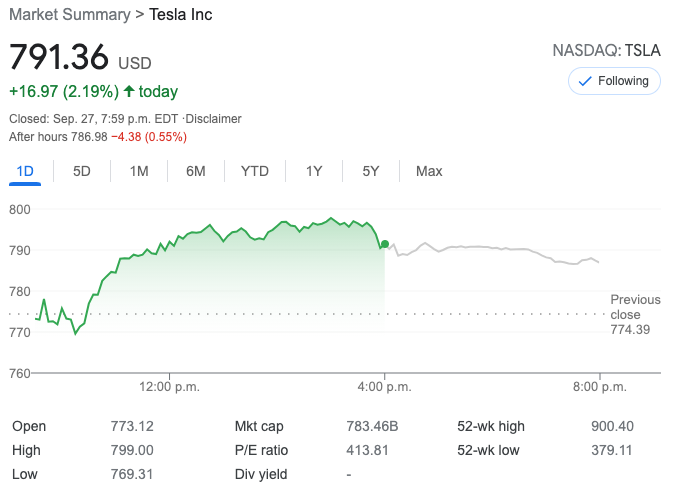The height and width of the screenshot is (486, 688).
Task: Click the Closed: Sep. 27, 7:59 p.m. EDT text
Action: coord(93,119)
